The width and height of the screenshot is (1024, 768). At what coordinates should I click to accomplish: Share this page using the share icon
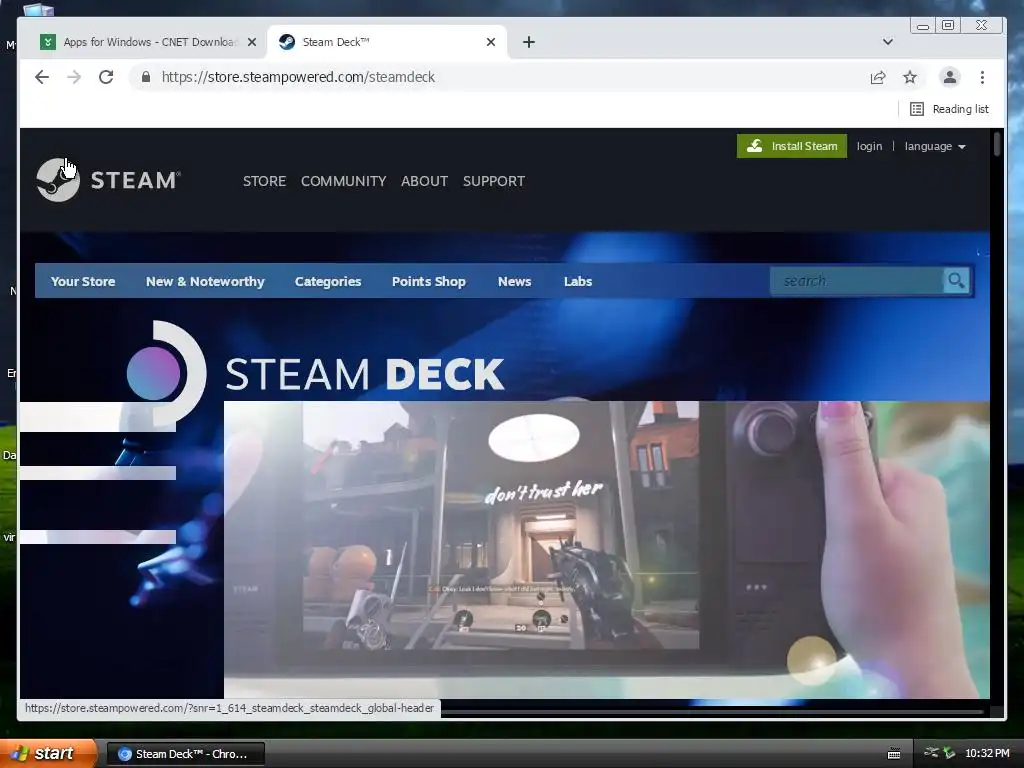tap(878, 78)
